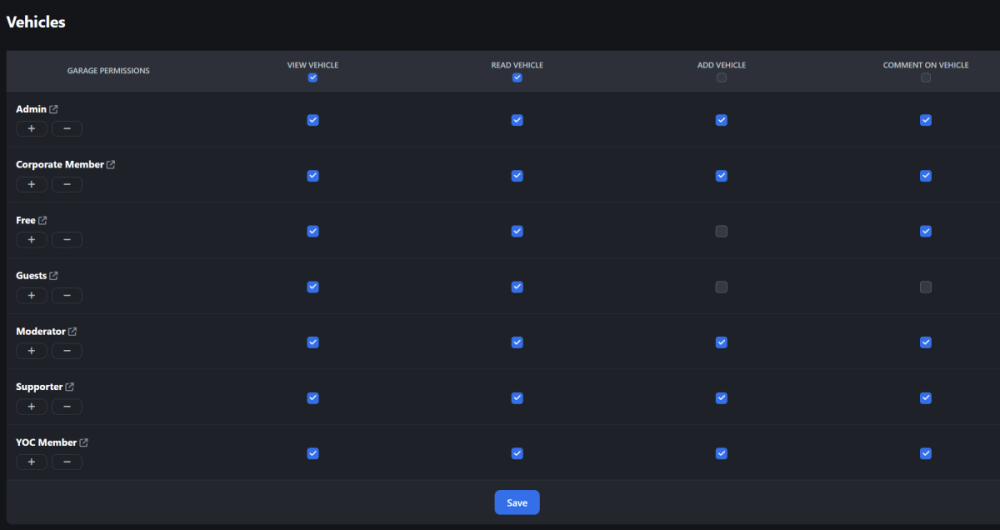Viewport: 1000px width, 530px height.
Task: Open the Supporter external link icon
Action: pyautogui.click(x=70, y=387)
